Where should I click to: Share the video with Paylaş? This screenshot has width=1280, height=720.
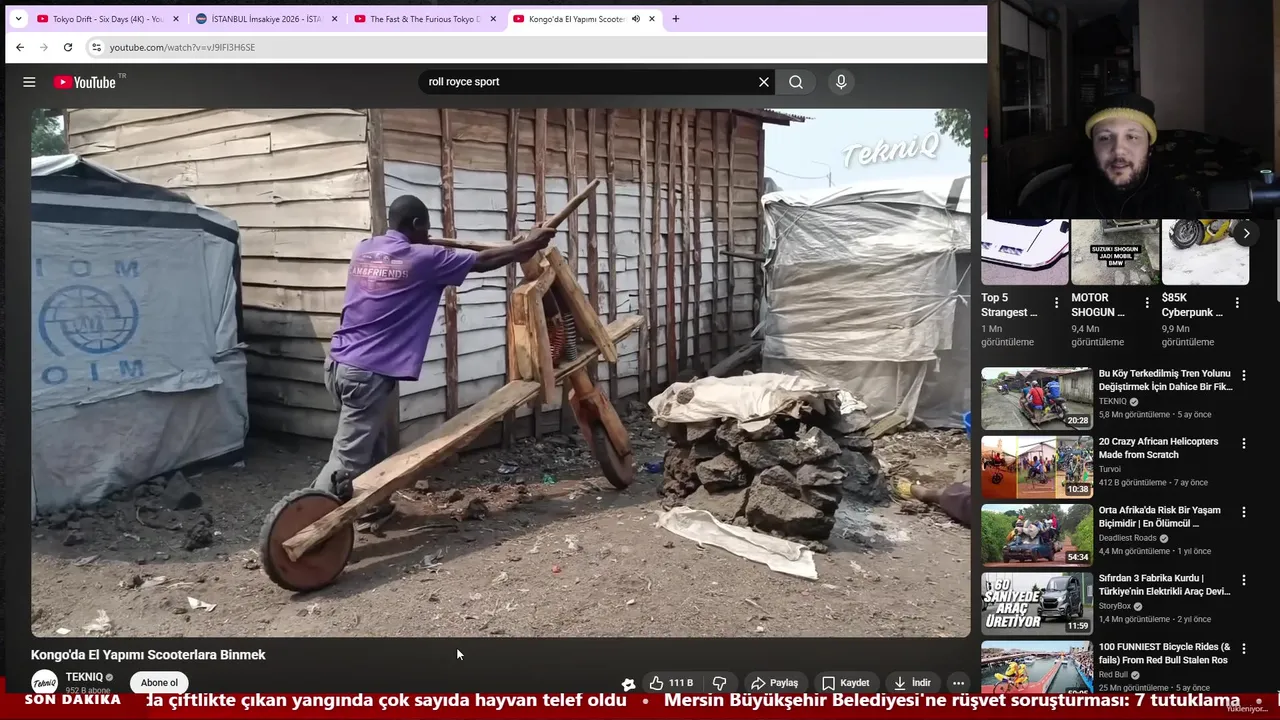[x=775, y=683]
